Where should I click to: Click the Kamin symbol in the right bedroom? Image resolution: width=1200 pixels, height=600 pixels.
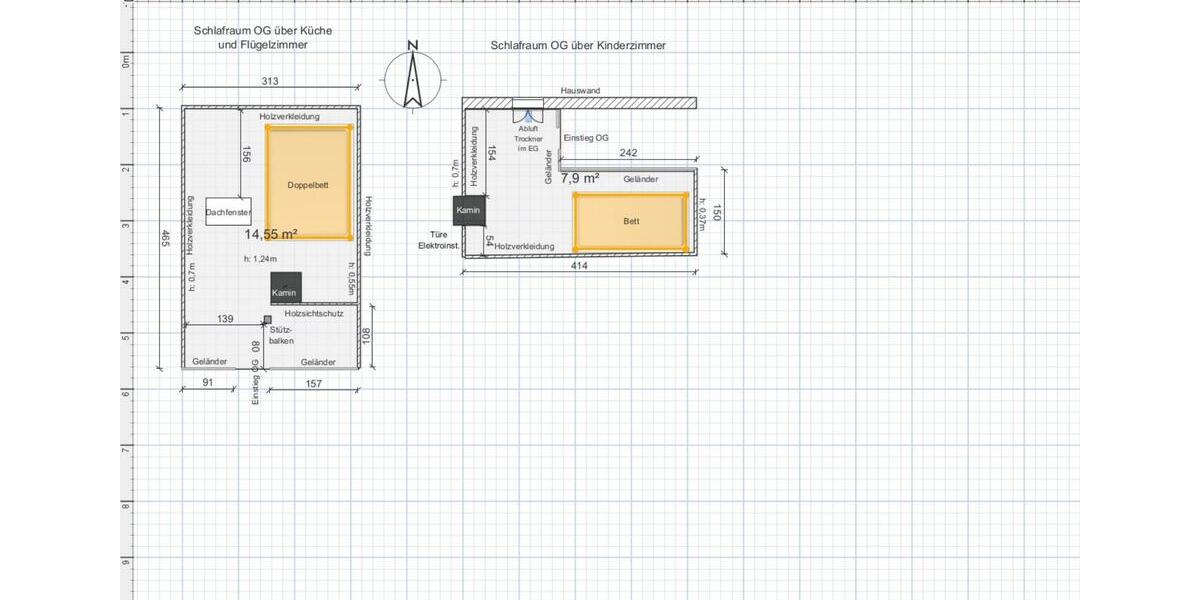(x=468, y=210)
